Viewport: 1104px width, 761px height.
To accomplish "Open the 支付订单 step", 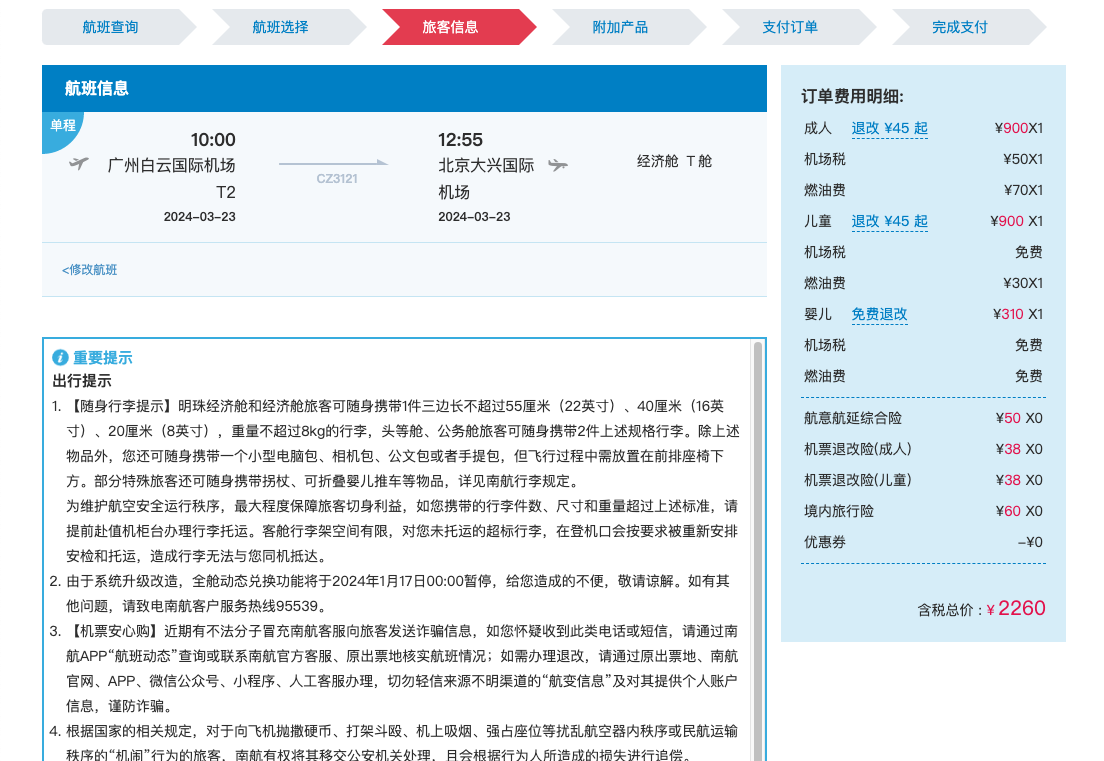I will click(790, 27).
